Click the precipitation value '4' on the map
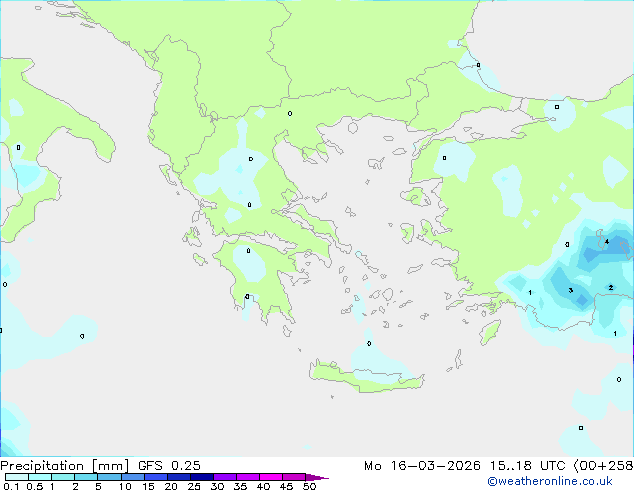This screenshot has height=490, width=634. [607, 242]
